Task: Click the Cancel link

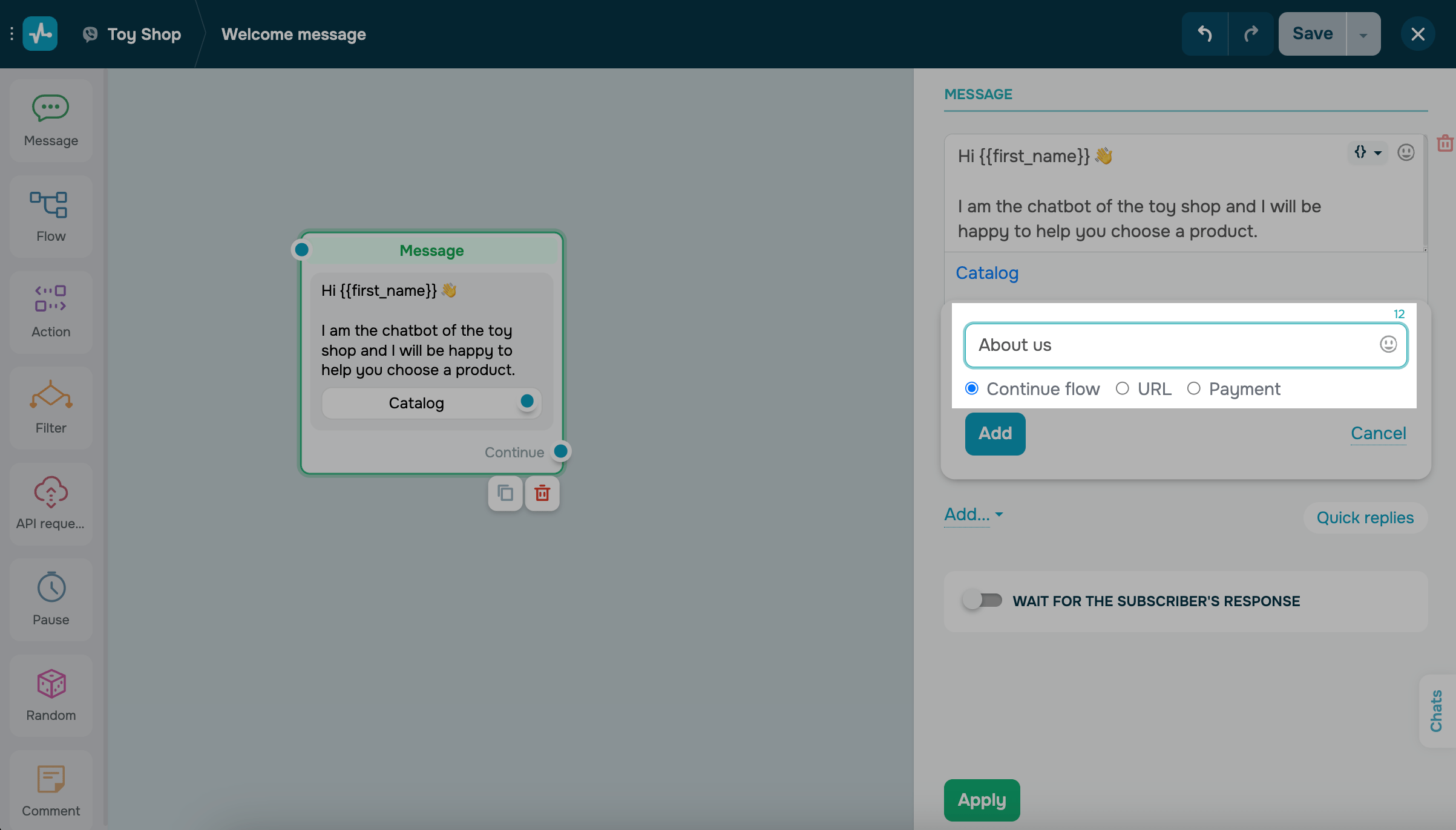Action: (x=1378, y=433)
